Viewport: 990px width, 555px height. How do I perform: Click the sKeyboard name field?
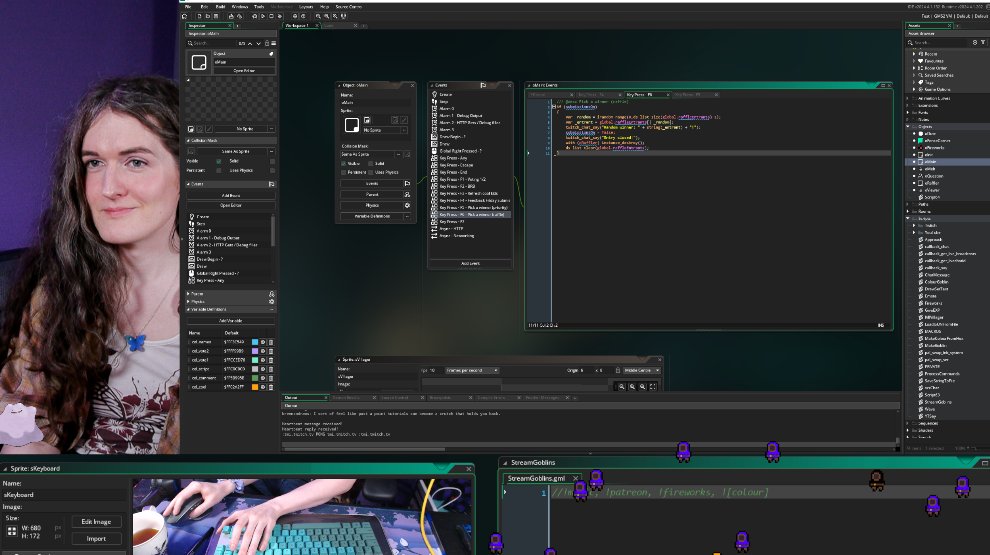63,495
